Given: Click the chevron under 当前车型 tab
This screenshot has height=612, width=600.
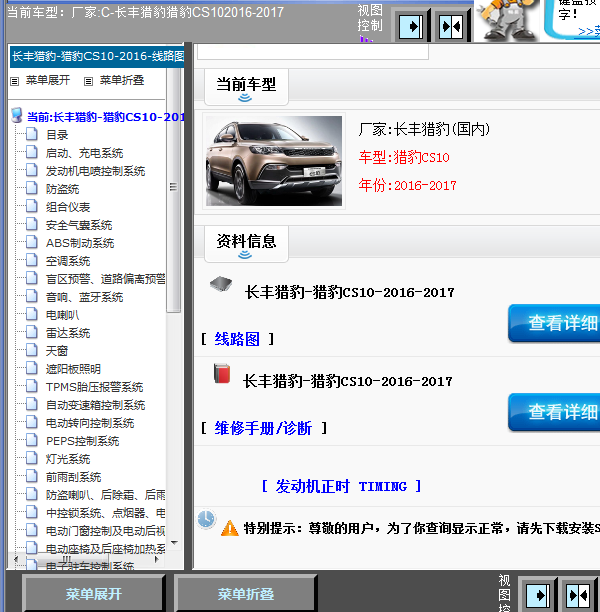Looking at the screenshot, I should (x=245, y=98).
